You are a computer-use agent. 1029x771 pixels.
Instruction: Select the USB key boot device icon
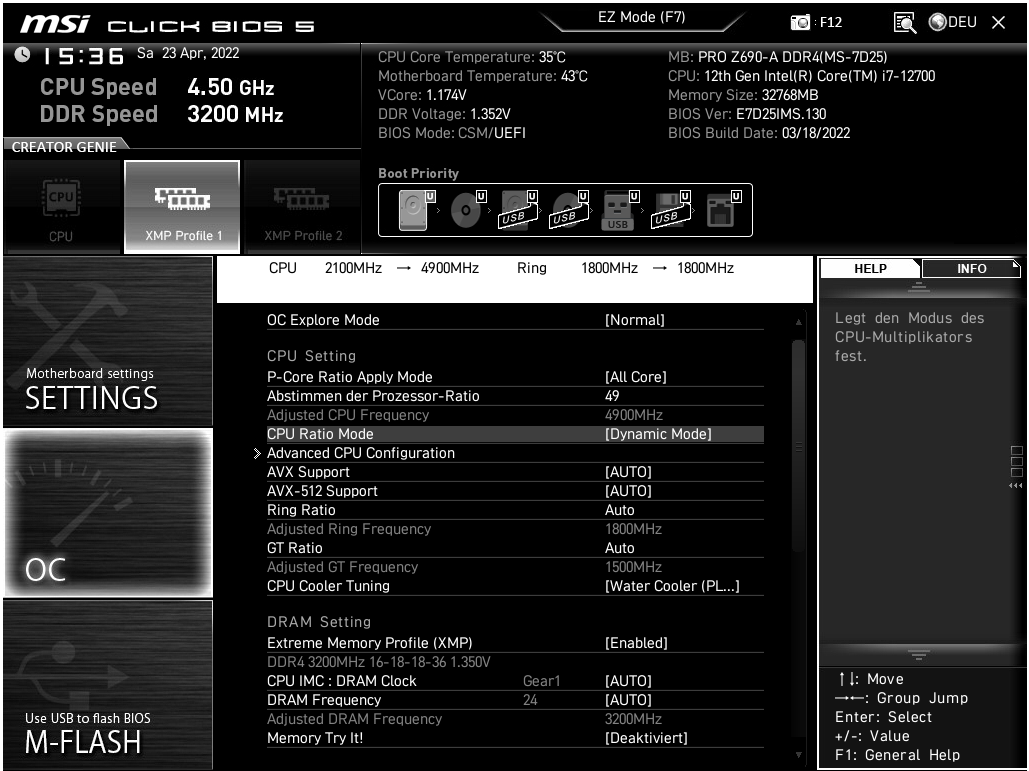click(x=620, y=210)
